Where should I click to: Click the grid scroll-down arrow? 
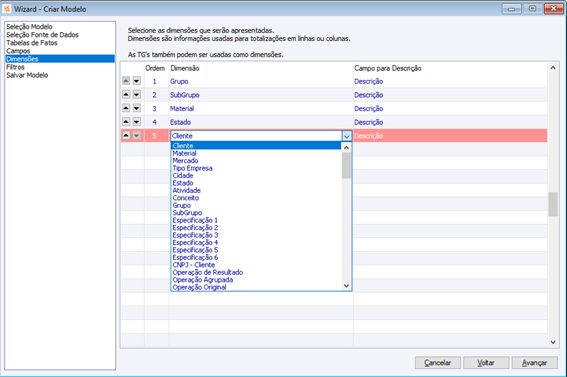(x=553, y=342)
